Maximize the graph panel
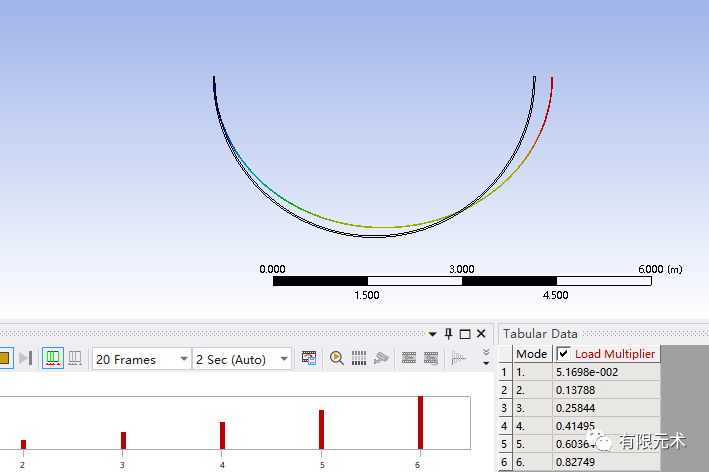This screenshot has height=472, width=709. pyautogui.click(x=465, y=334)
